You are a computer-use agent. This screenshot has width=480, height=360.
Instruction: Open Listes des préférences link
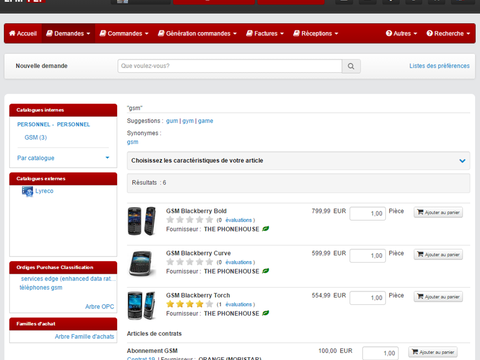tap(439, 66)
